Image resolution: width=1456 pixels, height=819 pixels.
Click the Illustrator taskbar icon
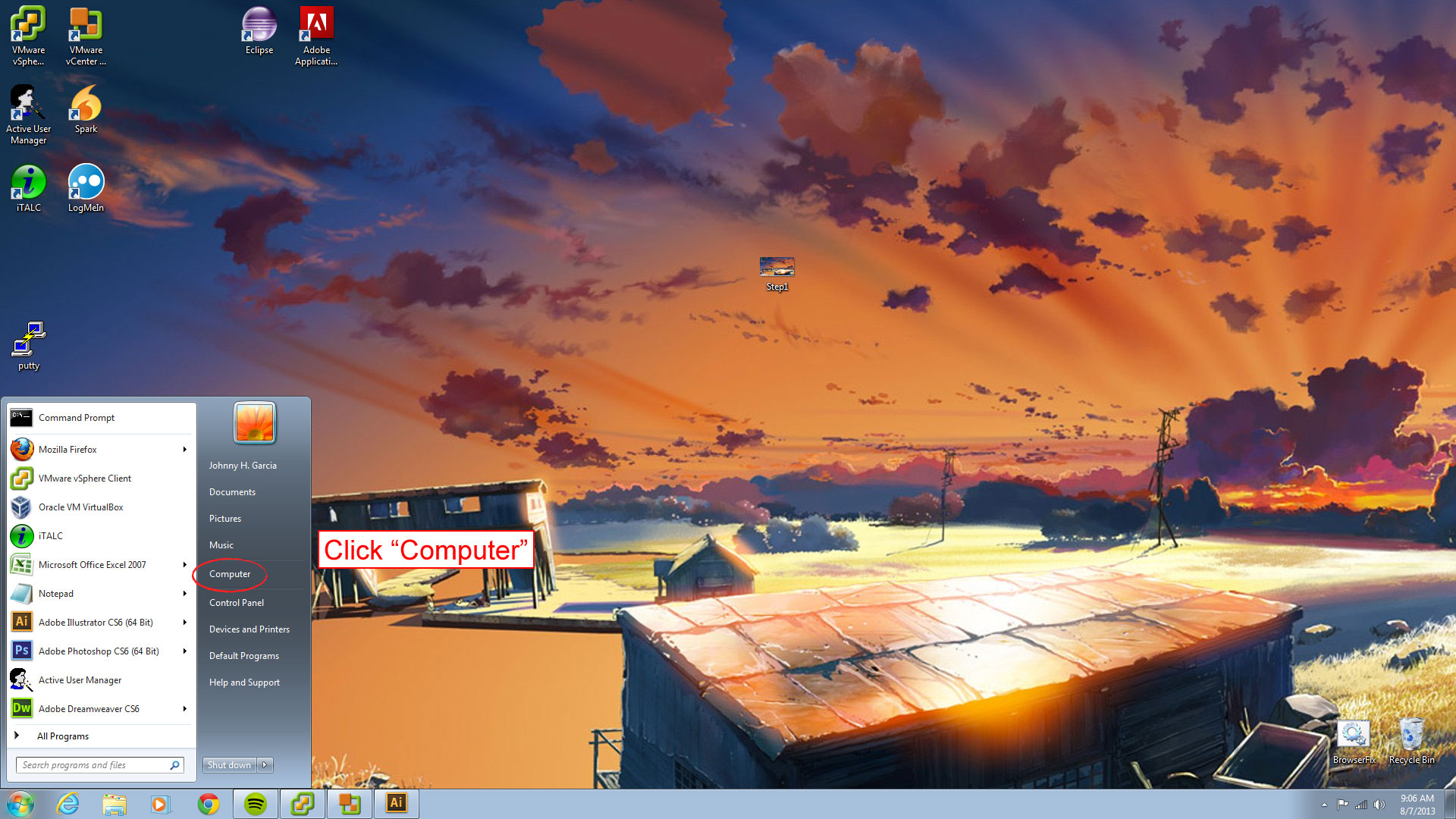pos(396,804)
